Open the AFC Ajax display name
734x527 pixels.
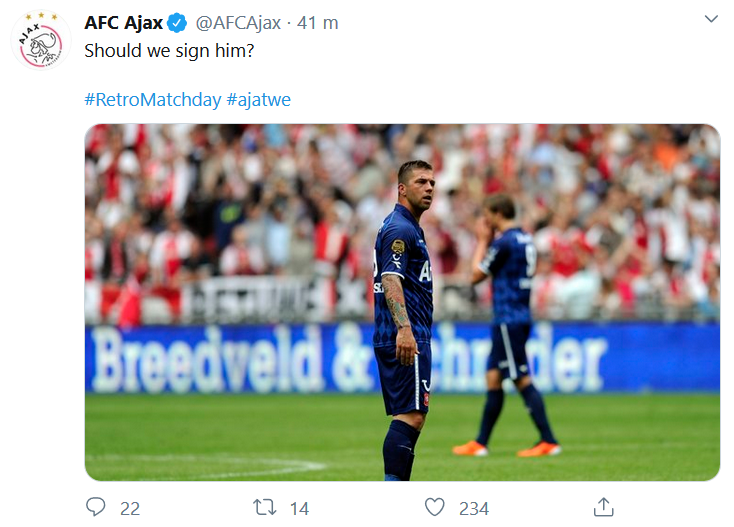tap(123, 23)
